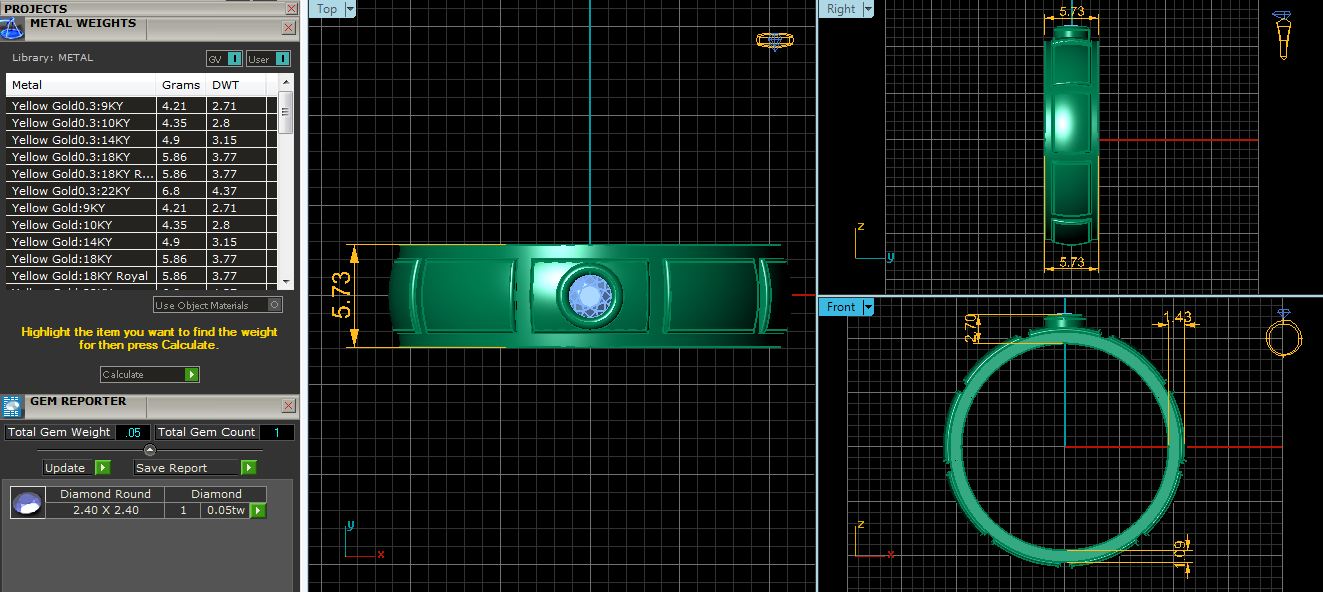The image size is (1323, 592).
Task: Open the Top viewport dropdown arrow
Action: click(350, 9)
